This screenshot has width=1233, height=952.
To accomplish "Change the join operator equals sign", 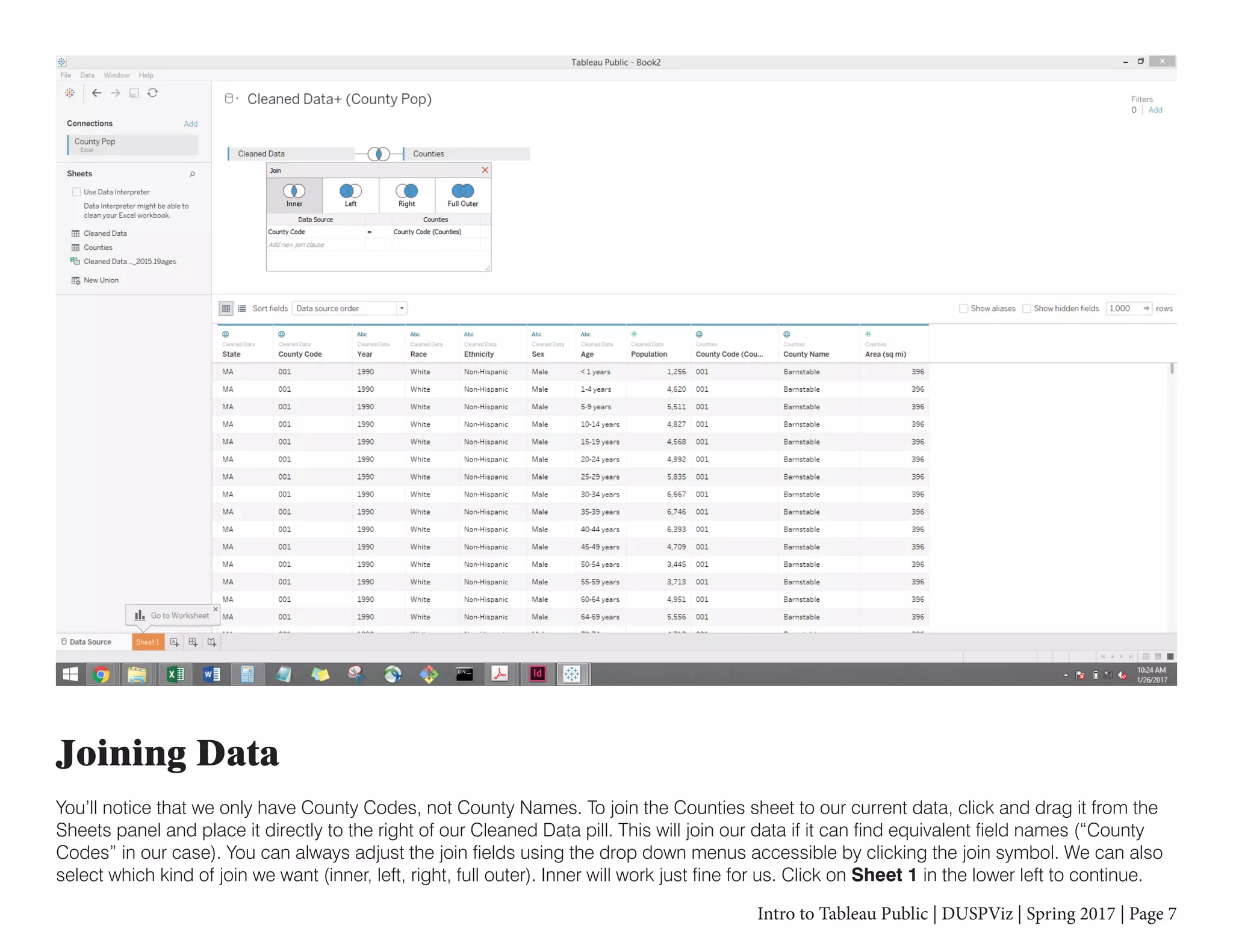I will point(369,232).
